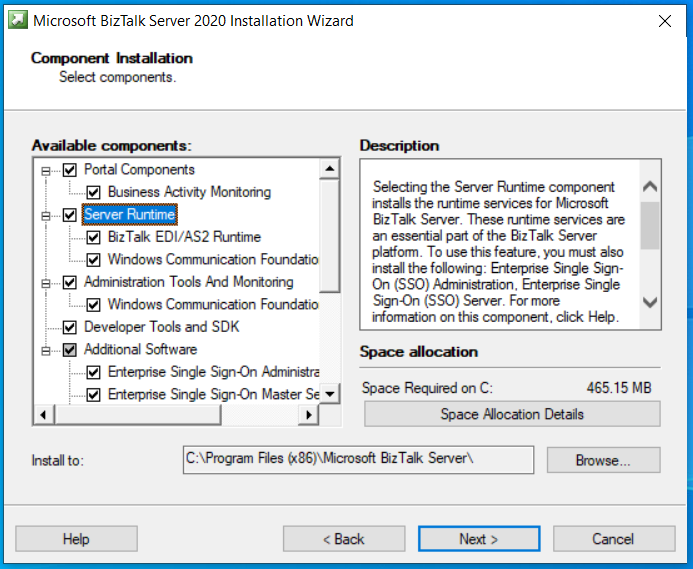Click the component list scroll-left arrow
This screenshot has width=693, height=569.
click(43, 415)
